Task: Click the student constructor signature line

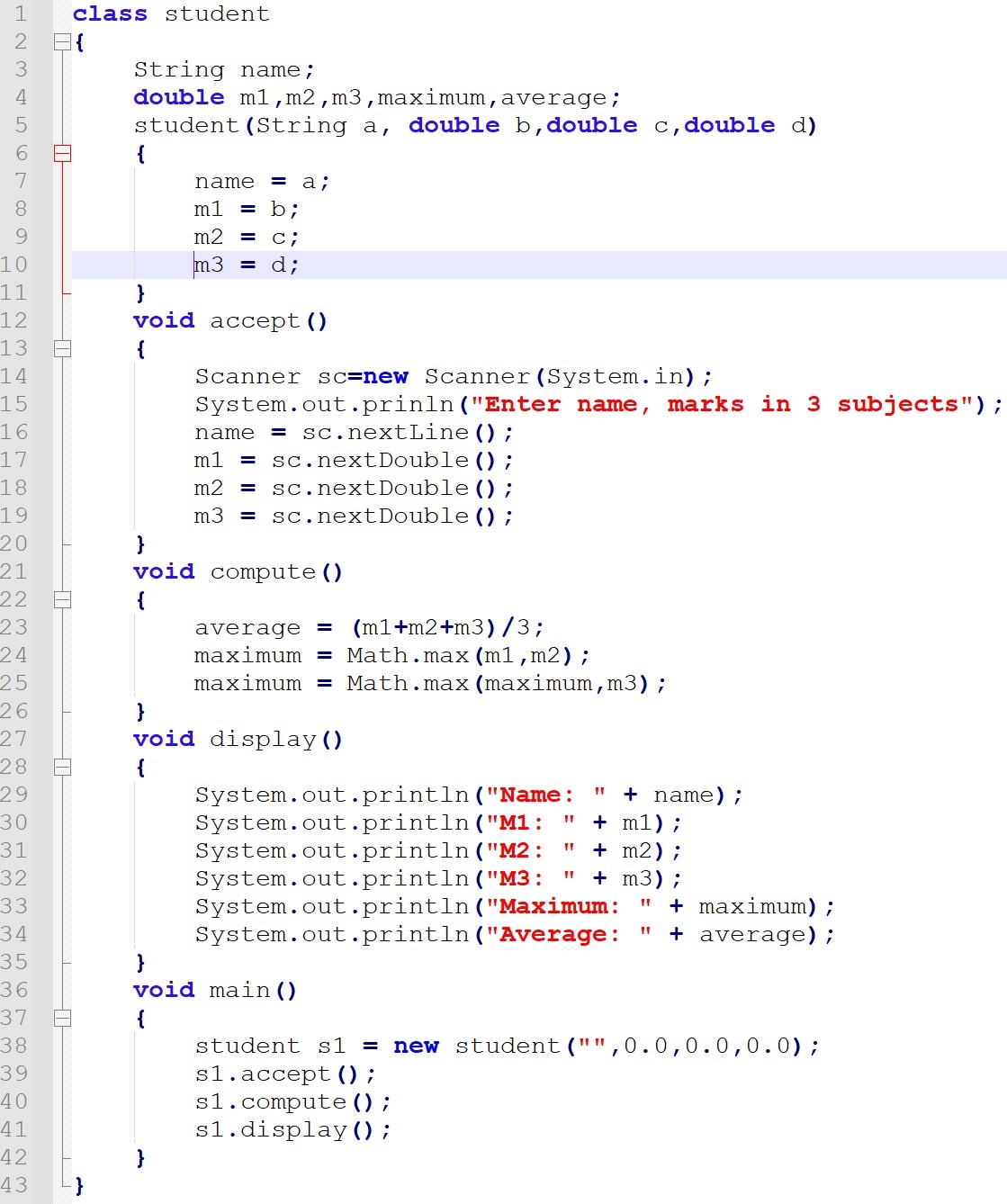Action: point(475,125)
